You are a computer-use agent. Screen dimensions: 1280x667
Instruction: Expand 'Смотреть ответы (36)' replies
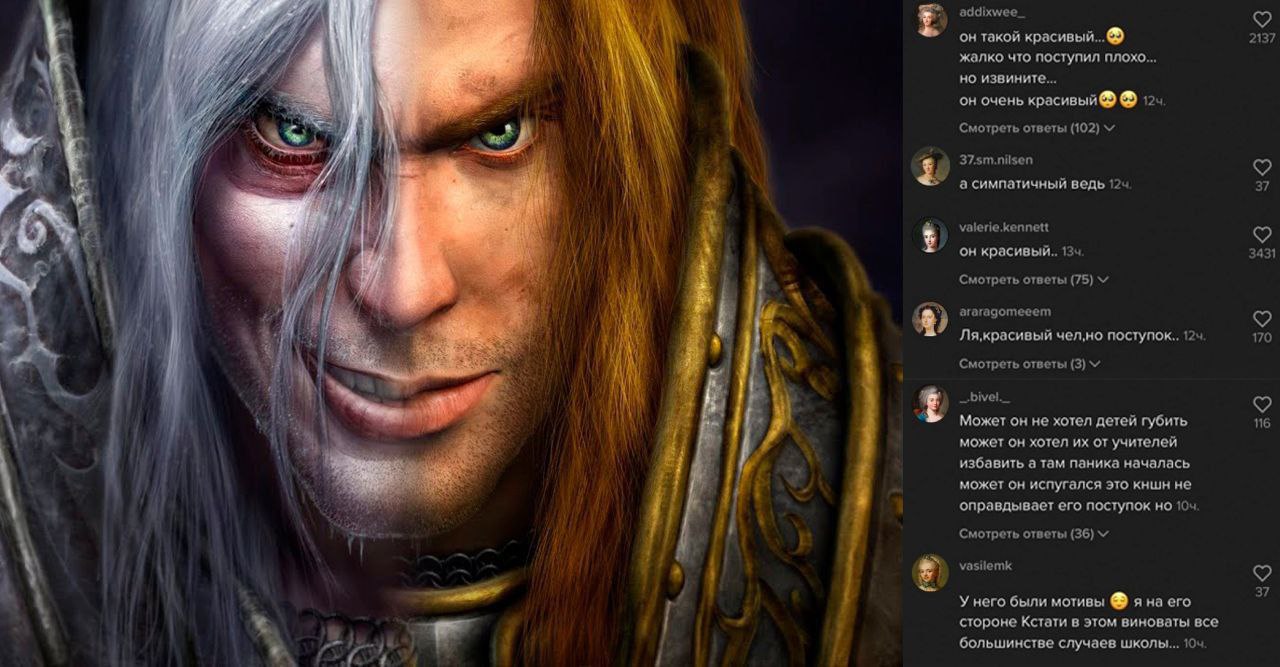pos(1034,534)
